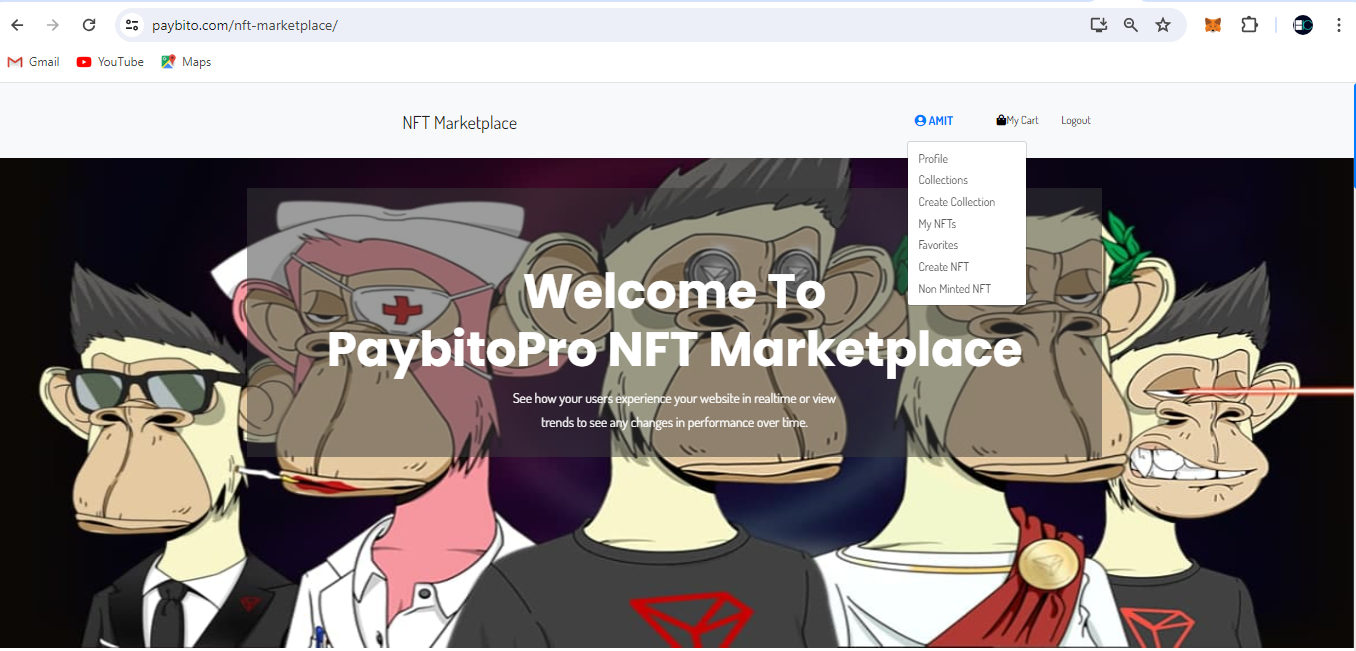Viewport: 1356px width, 651px height.
Task: Click the screen cast icon in the toolbar
Action: coord(1098,24)
